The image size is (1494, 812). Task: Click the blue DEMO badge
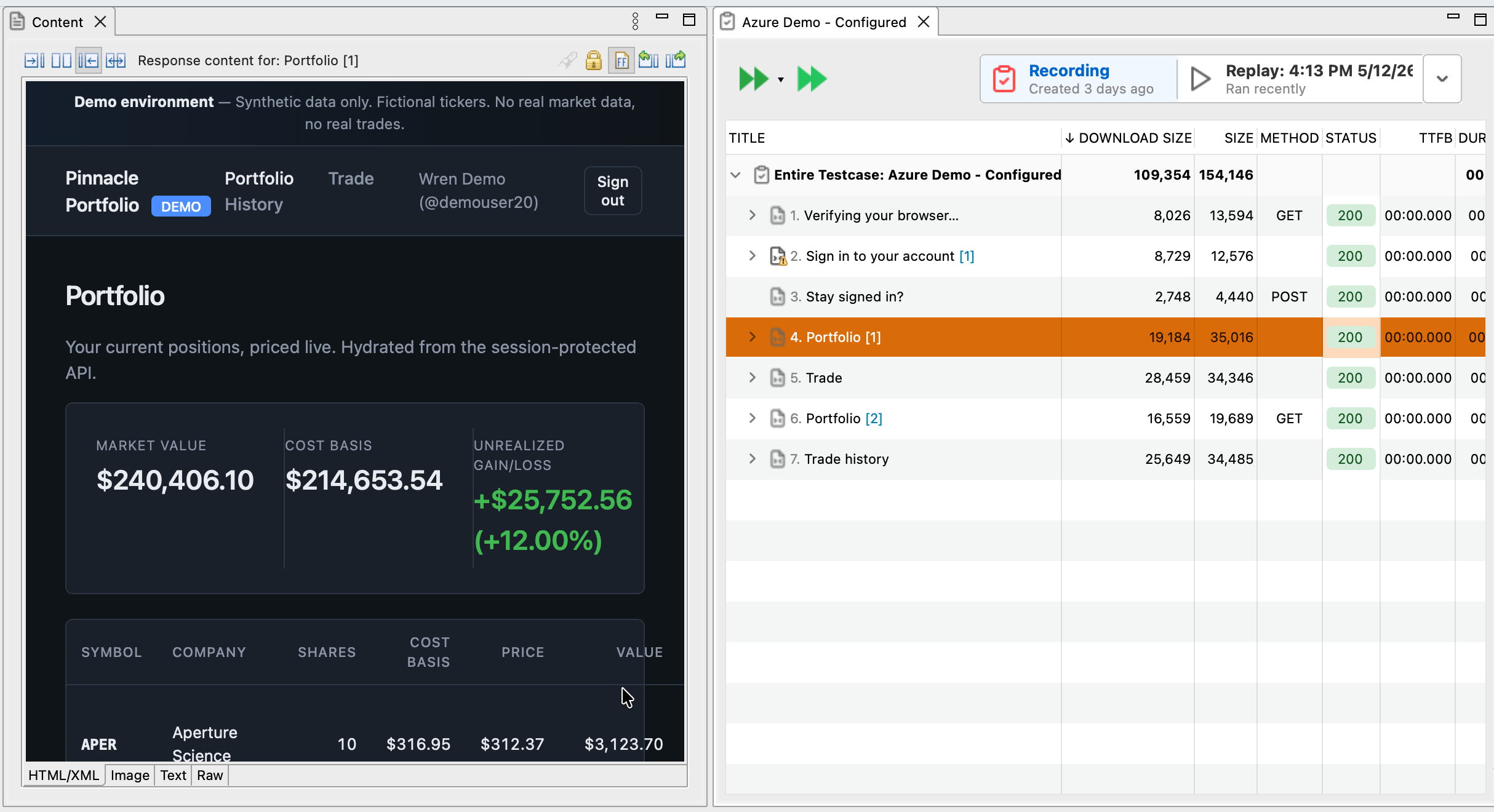click(x=181, y=207)
